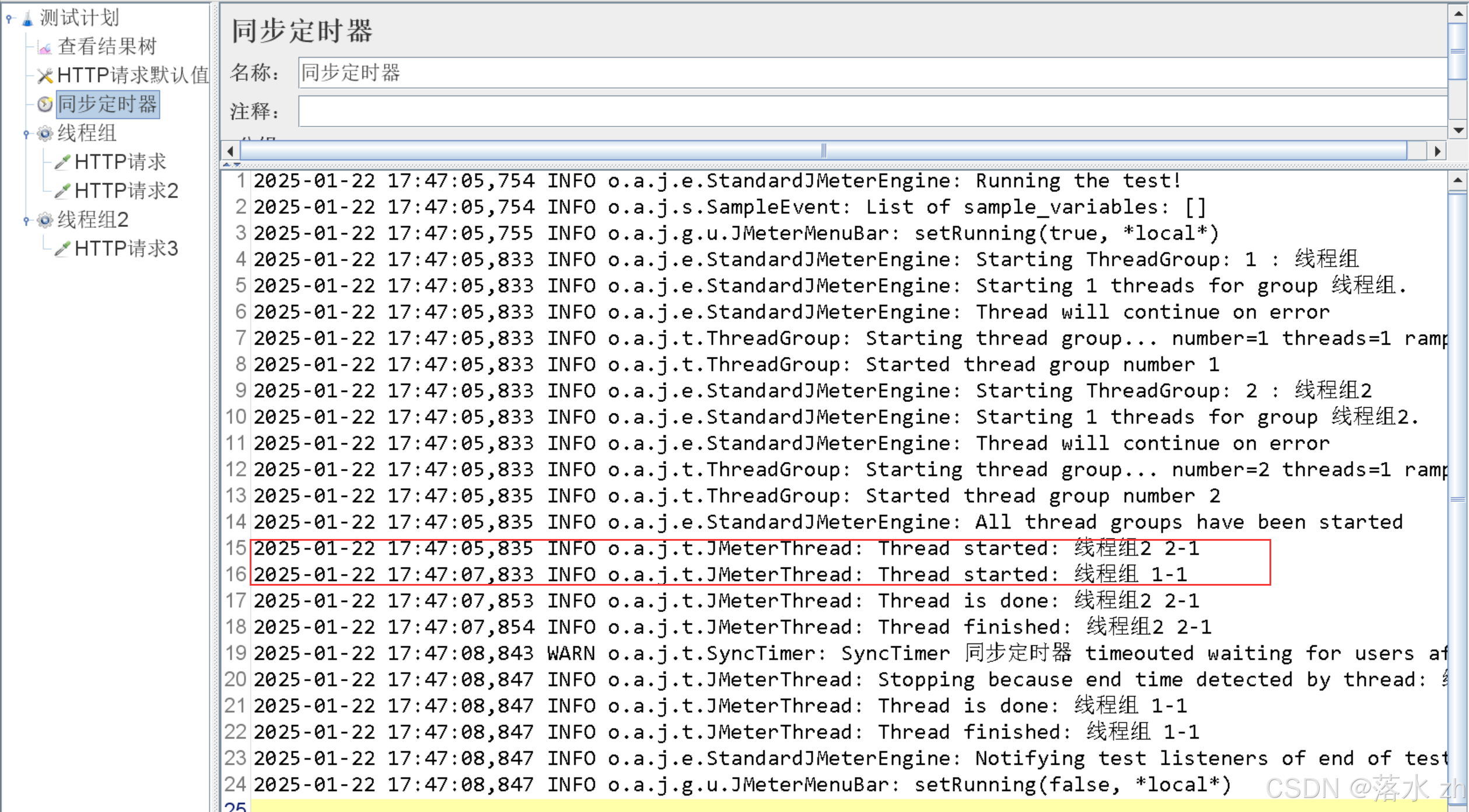This screenshot has height=812, width=1469.
Task: Click the 线程组2 gear icon
Action: pos(45,220)
